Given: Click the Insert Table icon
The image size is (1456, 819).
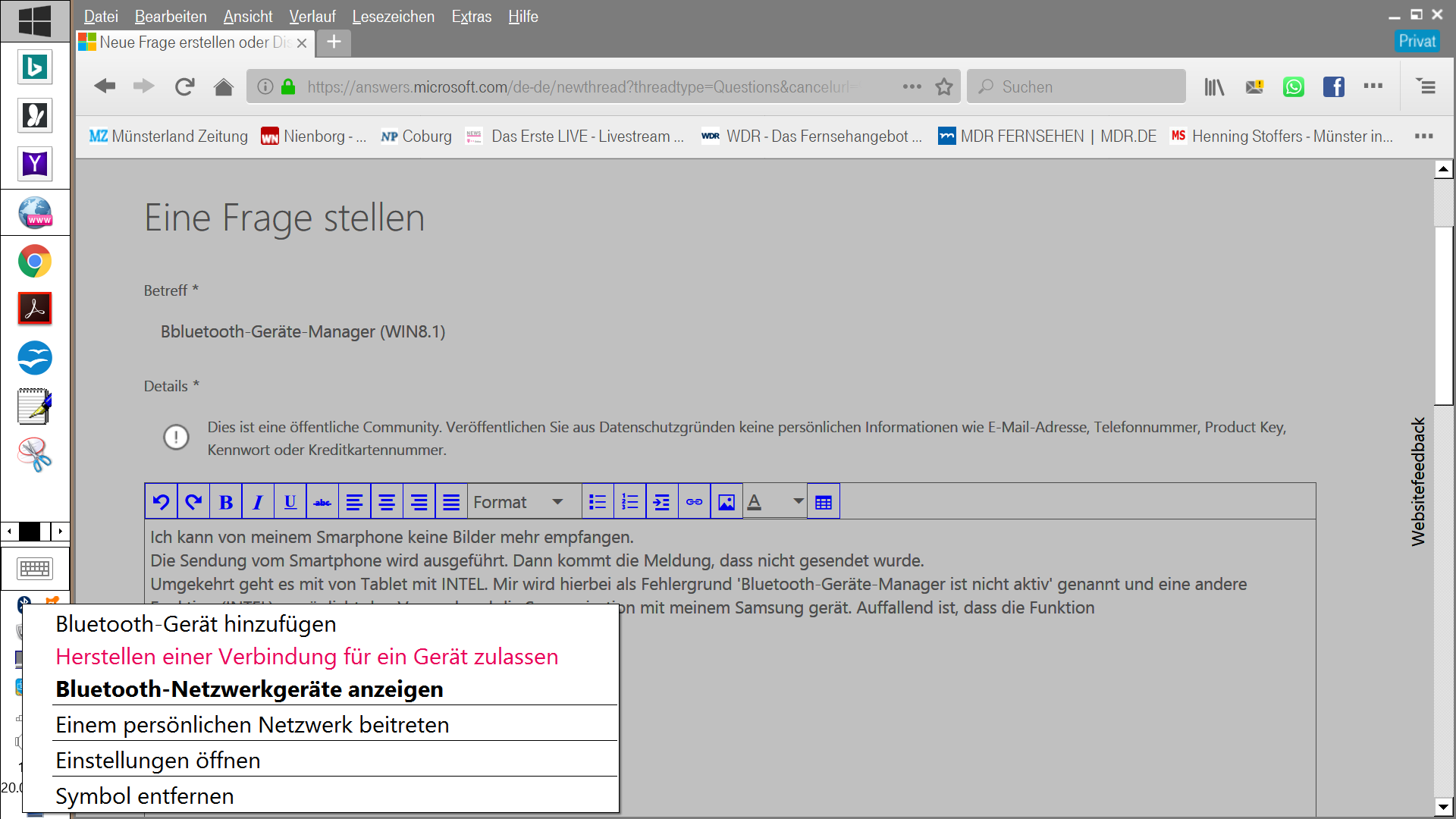Looking at the screenshot, I should tap(823, 501).
